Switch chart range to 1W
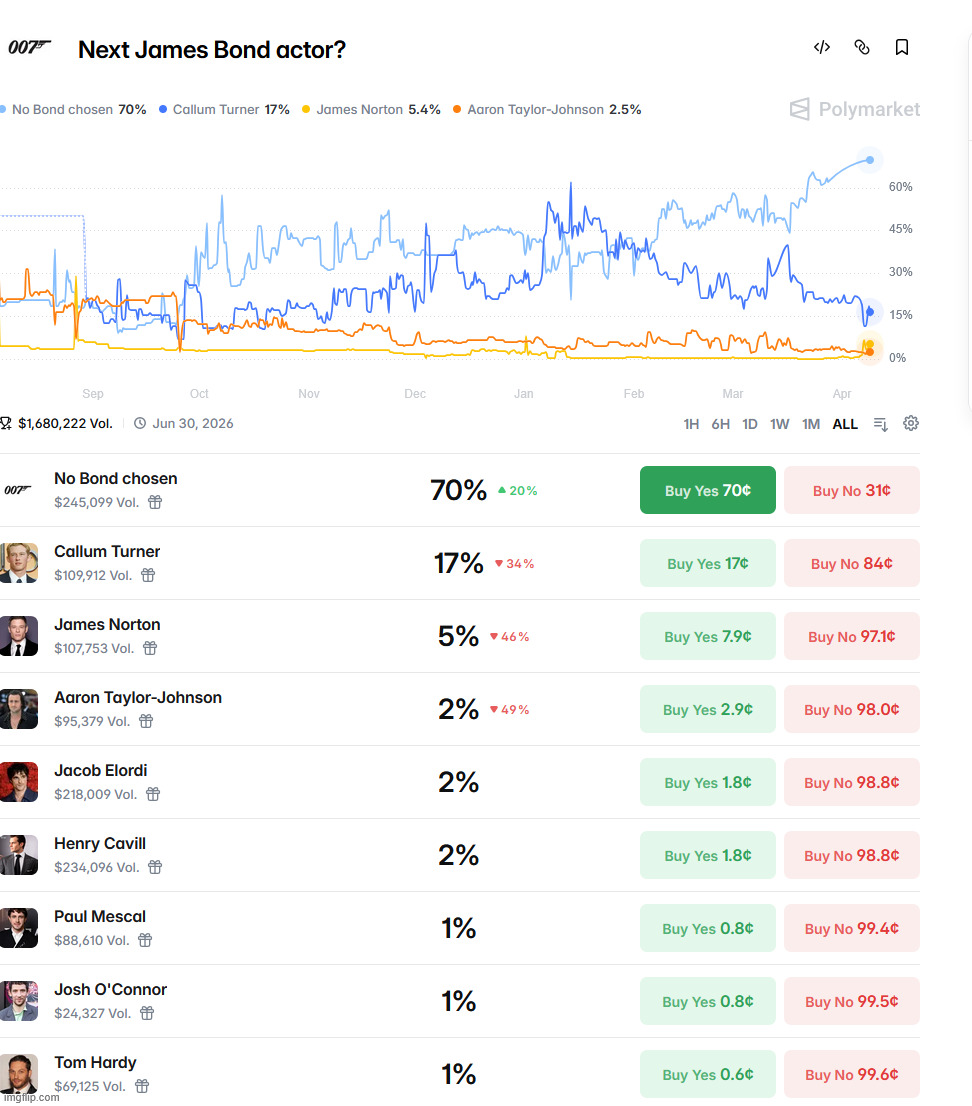This screenshot has width=972, height=1106. click(x=780, y=424)
